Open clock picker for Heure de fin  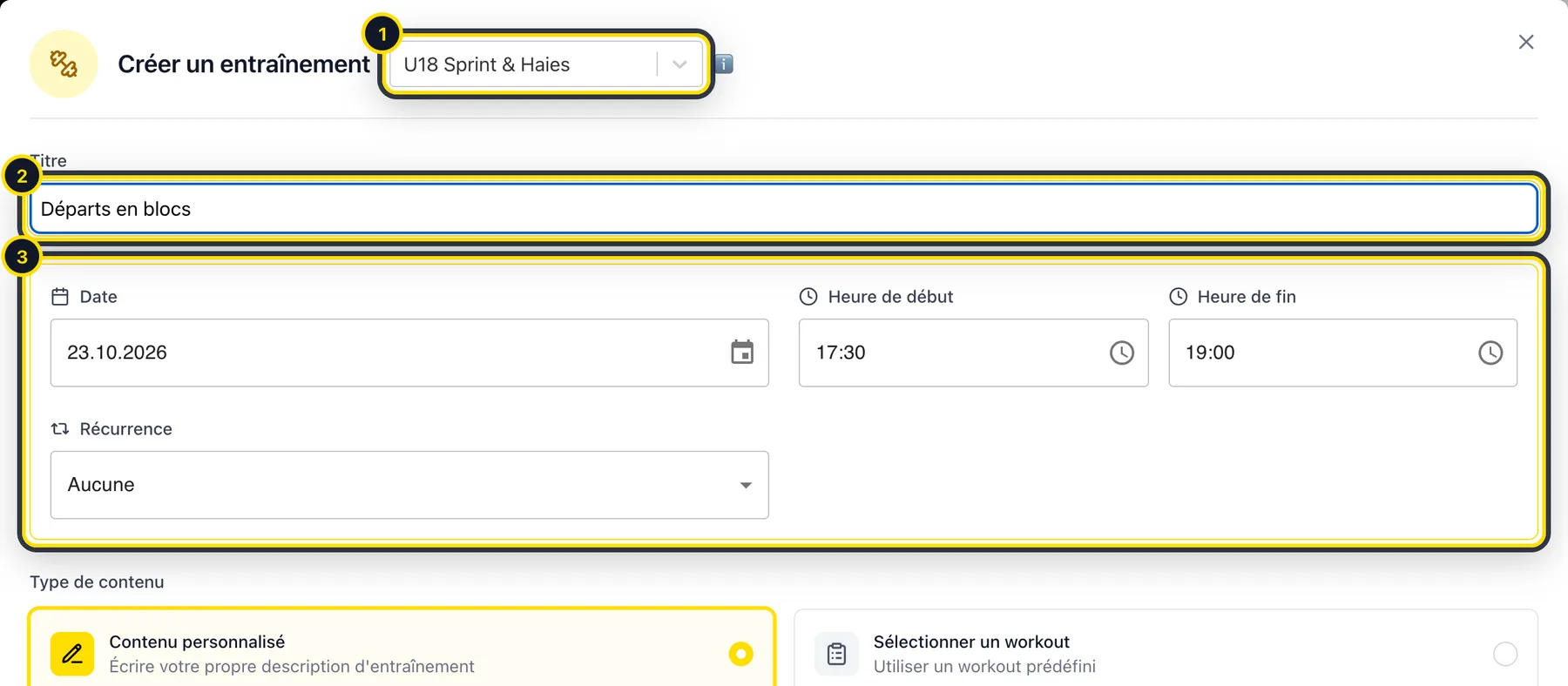(x=1490, y=353)
